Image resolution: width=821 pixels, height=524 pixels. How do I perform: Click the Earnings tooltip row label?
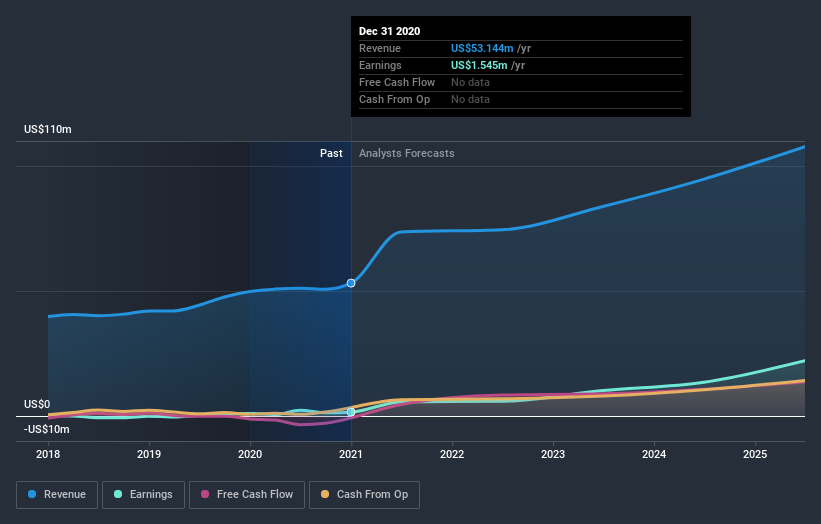[380, 65]
